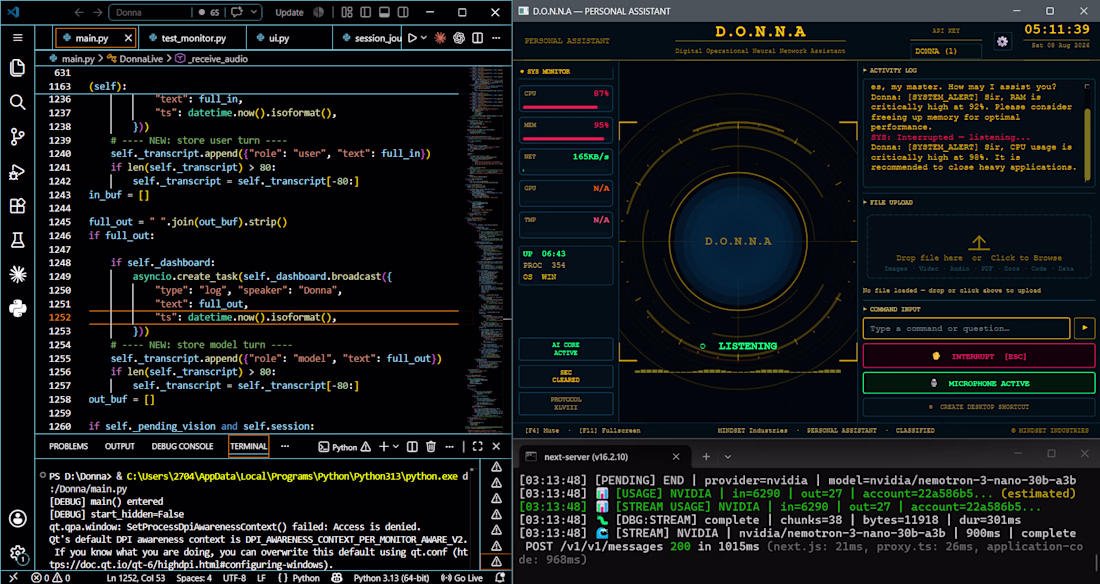Split the editor to the right
This screenshot has width=1100, height=584.
coord(478,38)
